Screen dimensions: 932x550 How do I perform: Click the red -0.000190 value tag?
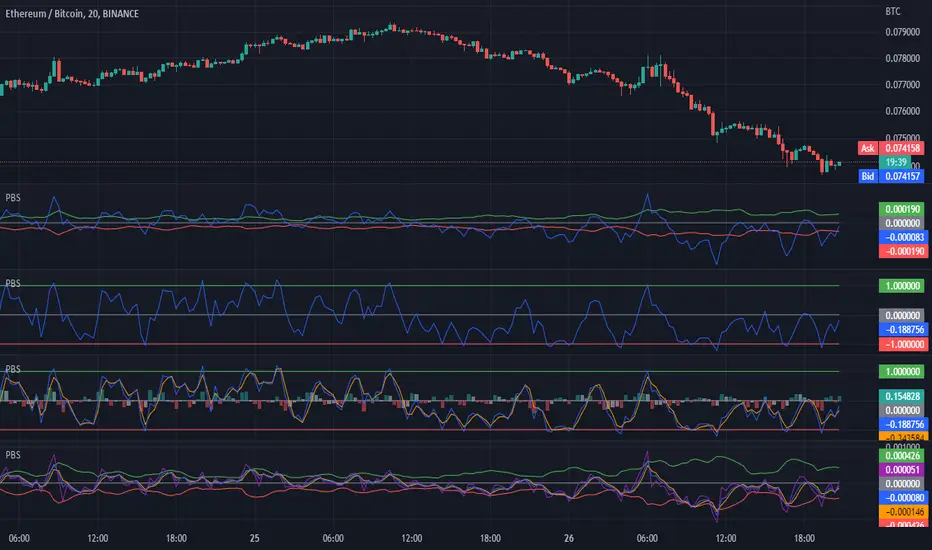click(903, 251)
